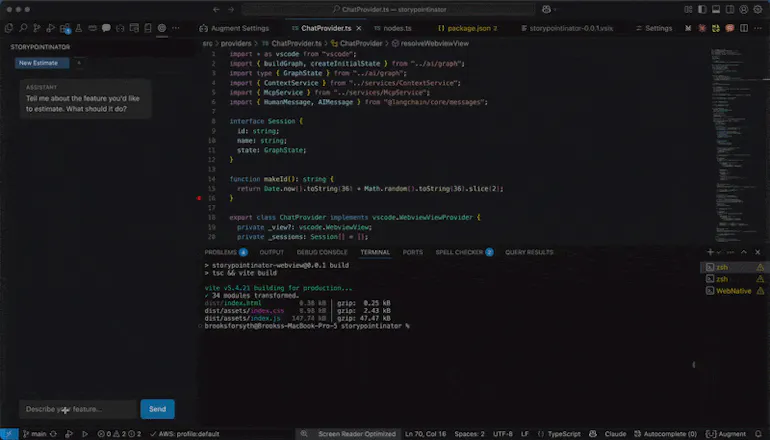The height and width of the screenshot is (440, 770).
Task: Switch to the Settings editor tab
Action: 654,28
